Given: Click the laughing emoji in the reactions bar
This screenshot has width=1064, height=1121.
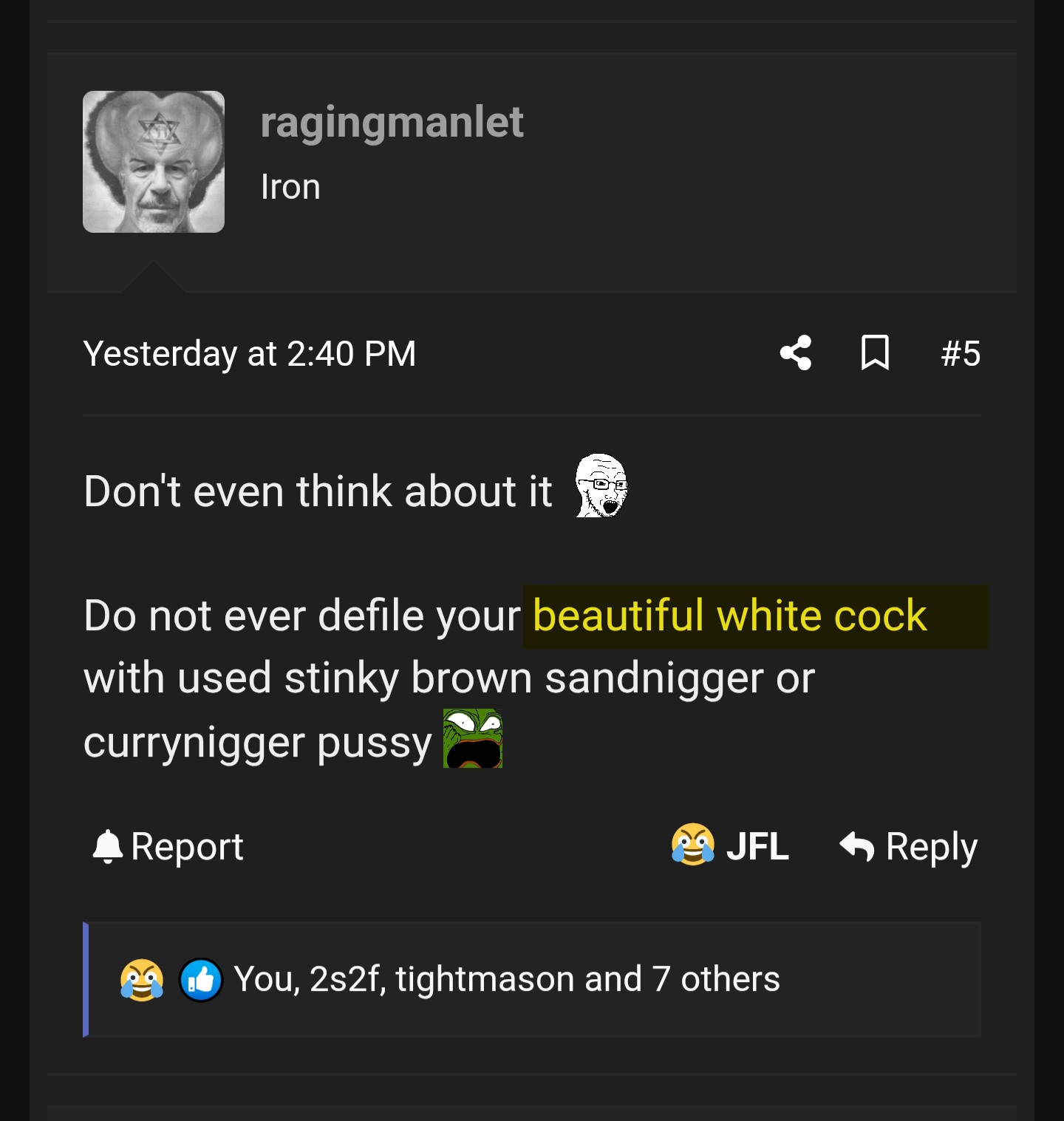Looking at the screenshot, I should 142,980.
